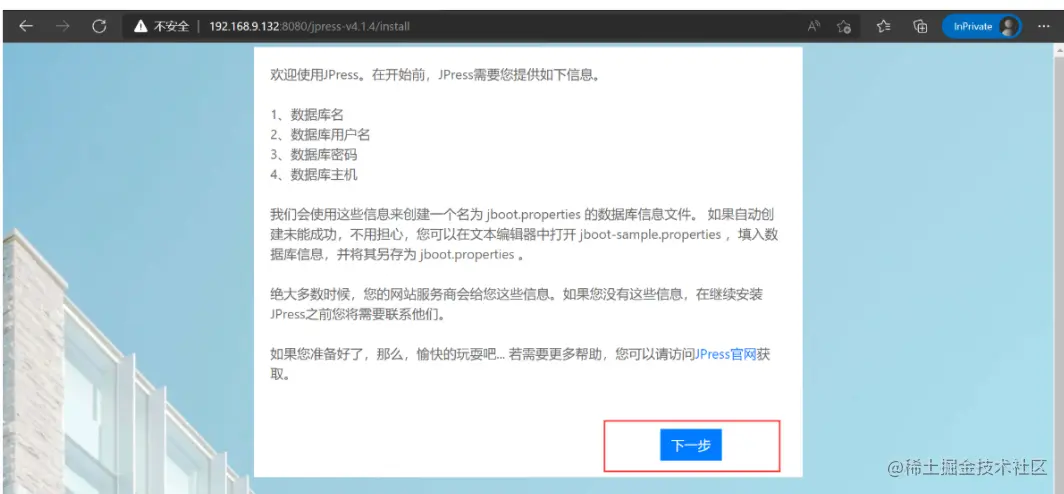Screen dimensions: 1064x494
Task: Open the Favorites list icon
Action: click(x=883, y=26)
